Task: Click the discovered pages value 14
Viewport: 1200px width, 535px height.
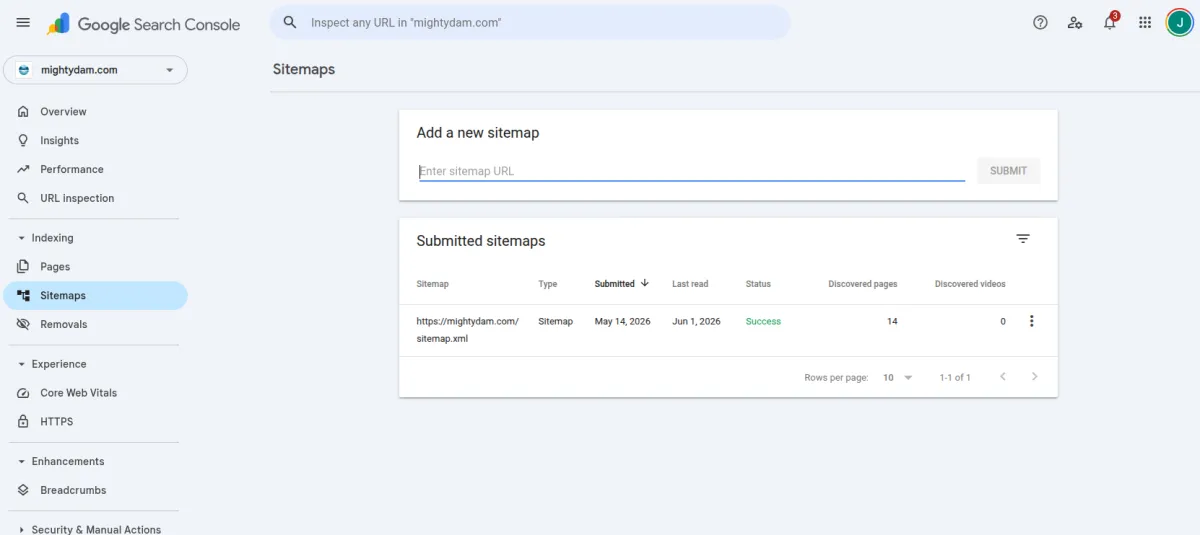Action: coord(892,322)
